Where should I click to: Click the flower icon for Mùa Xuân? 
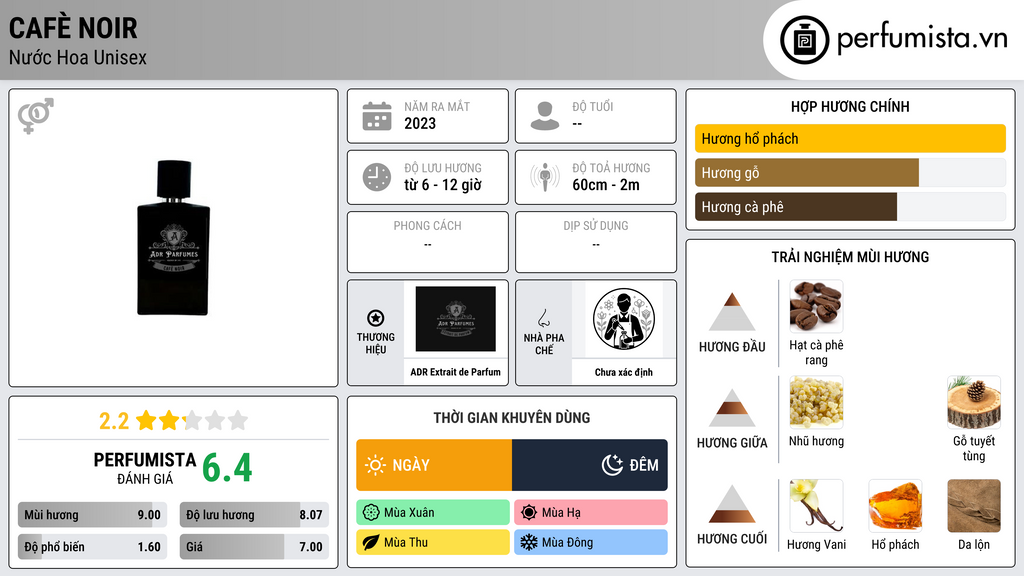pyautogui.click(x=371, y=513)
